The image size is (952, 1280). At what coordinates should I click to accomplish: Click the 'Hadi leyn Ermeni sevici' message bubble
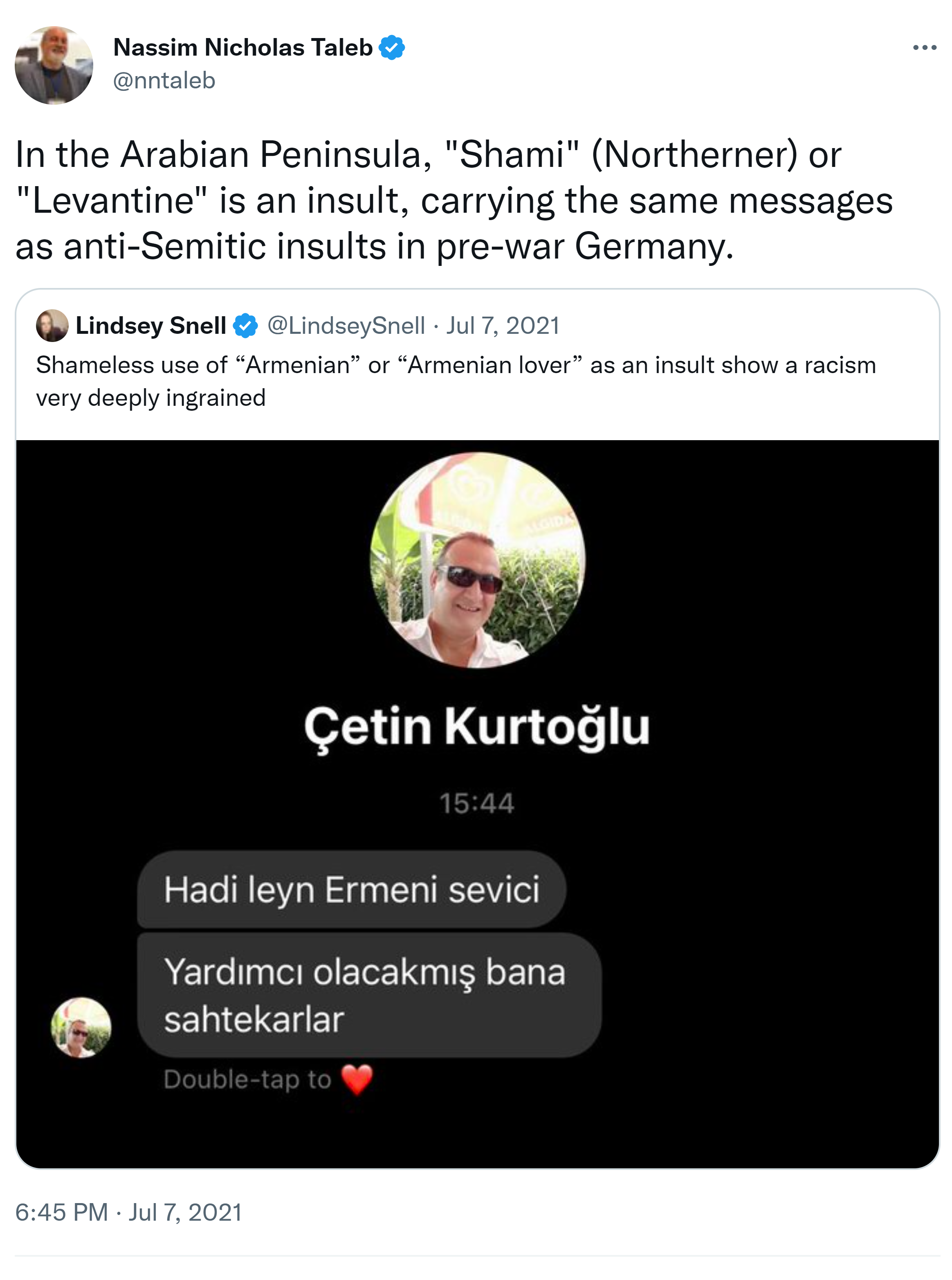point(352,889)
